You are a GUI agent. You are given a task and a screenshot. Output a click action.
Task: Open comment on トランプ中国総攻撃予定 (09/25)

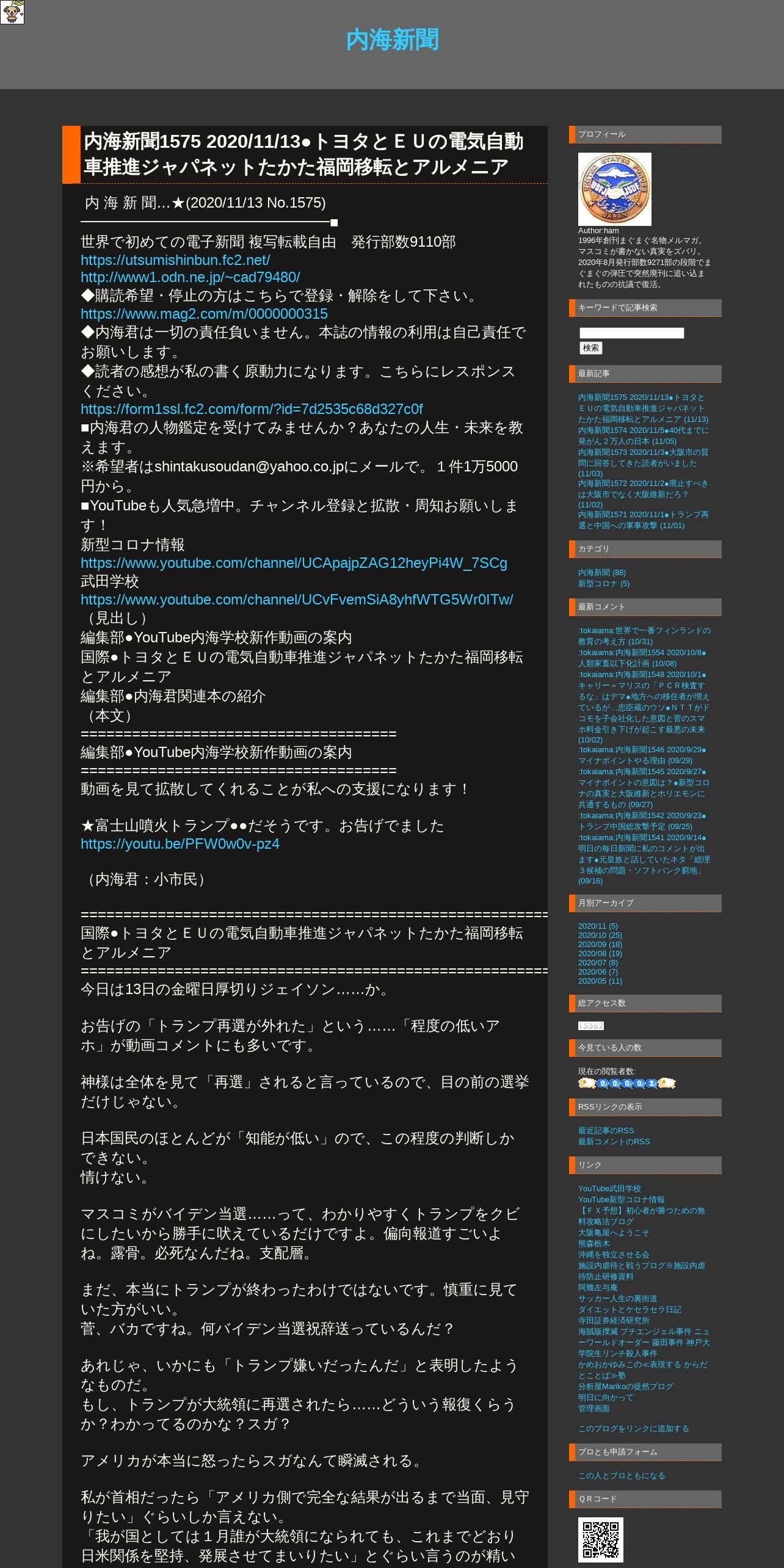coord(642,821)
